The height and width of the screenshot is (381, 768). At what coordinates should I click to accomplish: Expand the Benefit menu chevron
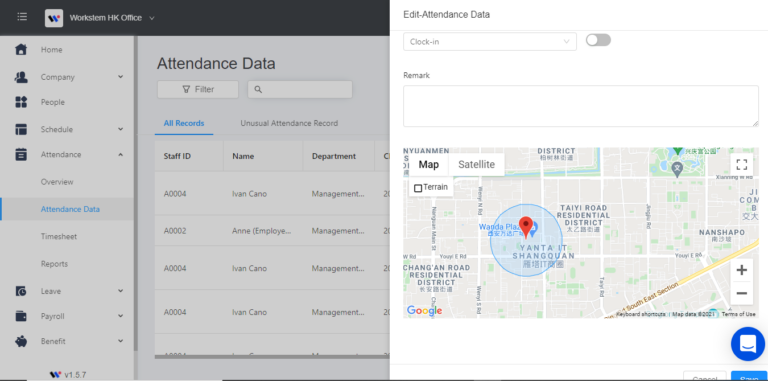tap(120, 341)
